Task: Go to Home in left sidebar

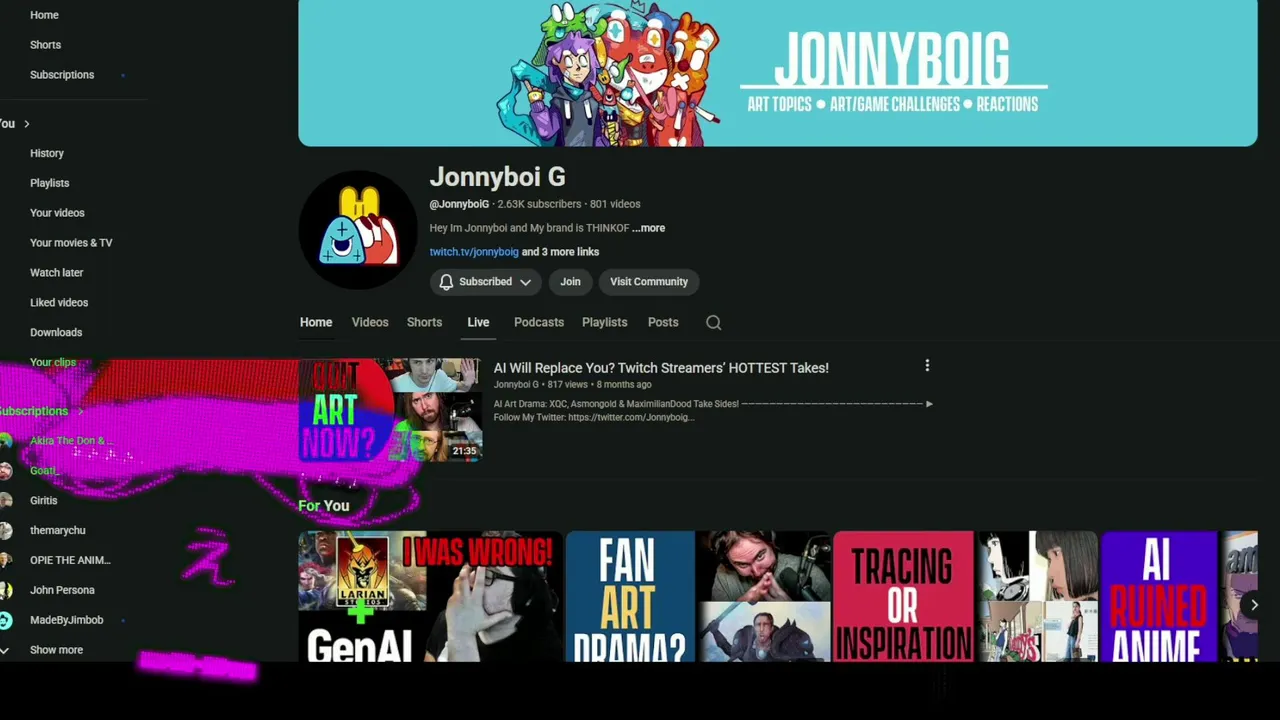Action: tap(44, 15)
